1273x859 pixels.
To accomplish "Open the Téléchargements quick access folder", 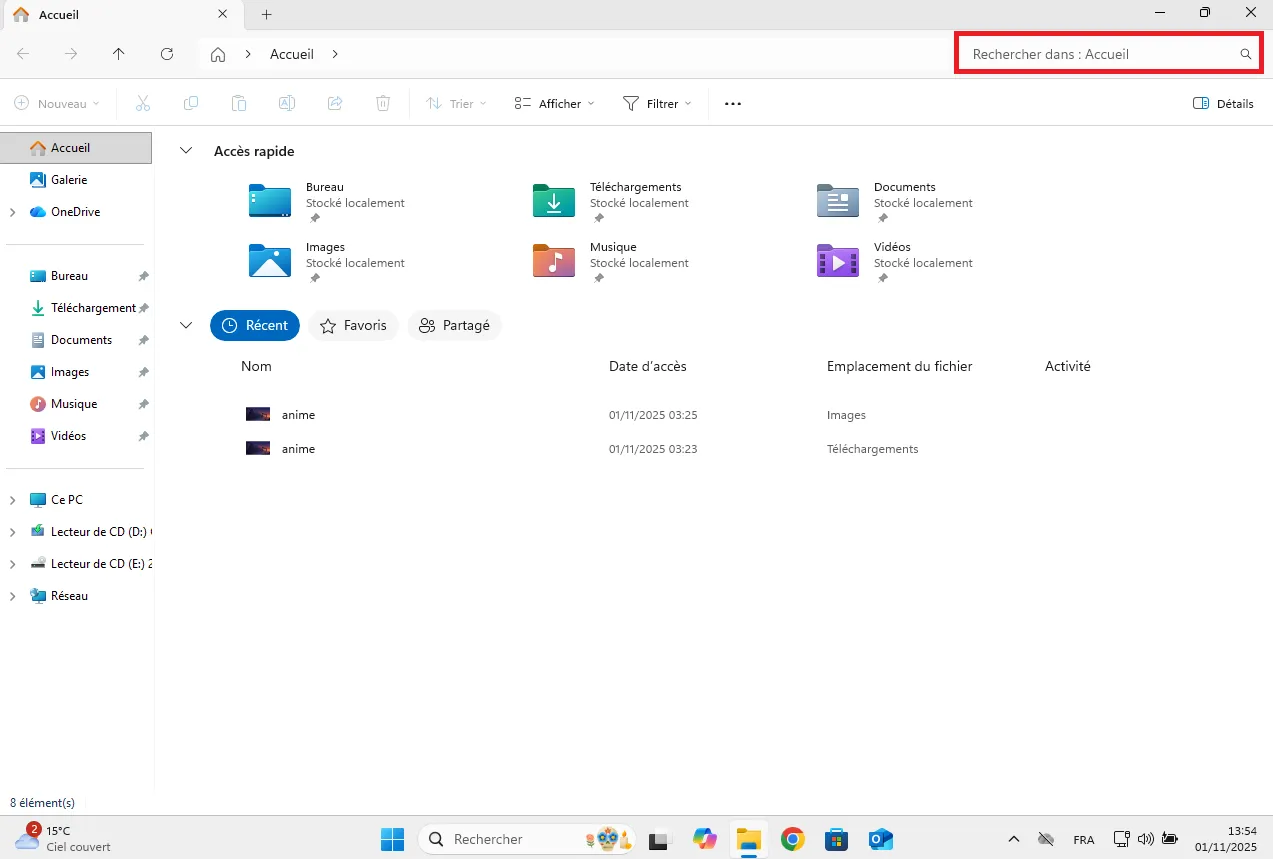I will coord(554,201).
